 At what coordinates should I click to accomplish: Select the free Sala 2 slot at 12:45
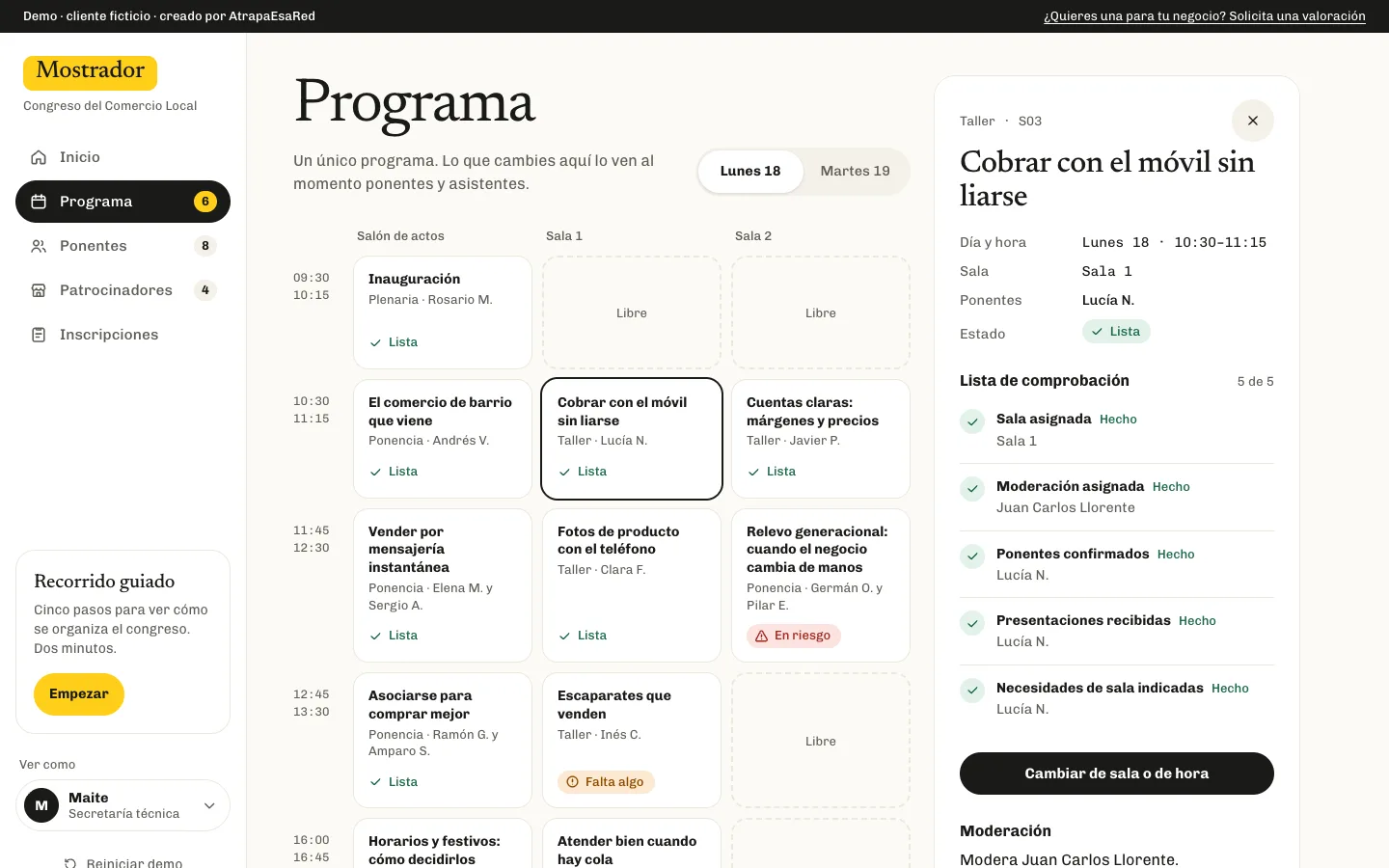click(821, 741)
